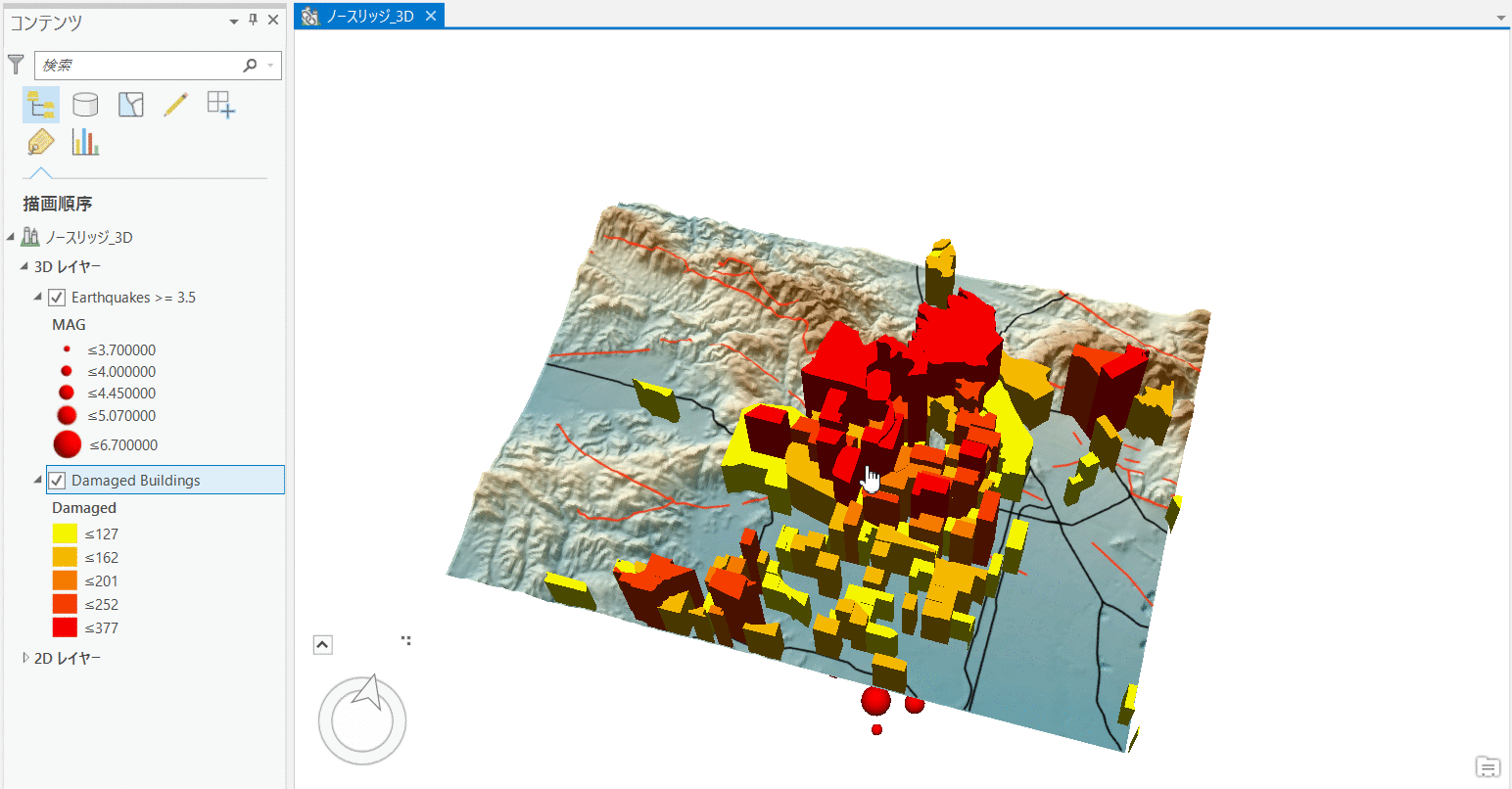Image resolution: width=1512 pixels, height=789 pixels.
Task: Select the ノースリッジ_3D scene tab
Action: coord(369,16)
